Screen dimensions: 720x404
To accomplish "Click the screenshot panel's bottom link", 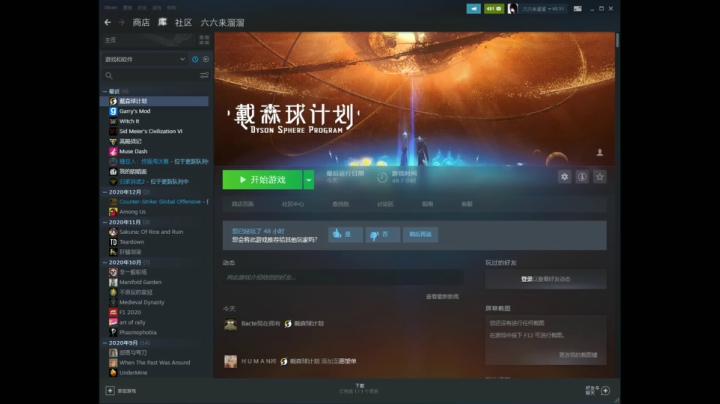I will pos(578,355).
